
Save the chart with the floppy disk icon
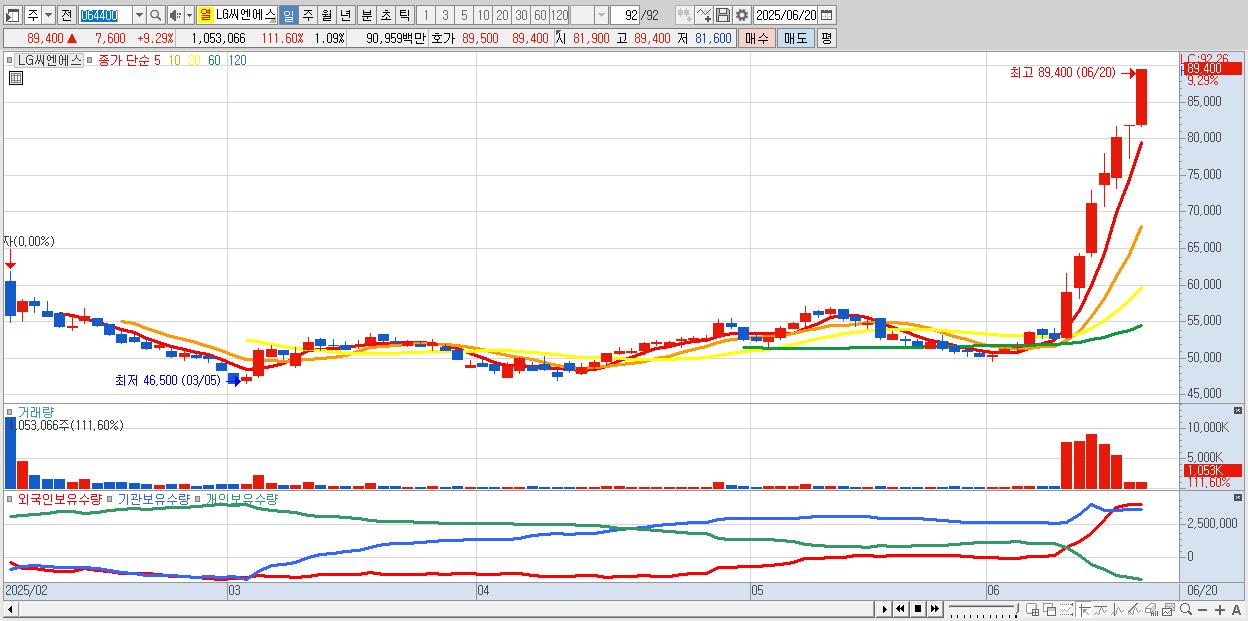[722, 15]
